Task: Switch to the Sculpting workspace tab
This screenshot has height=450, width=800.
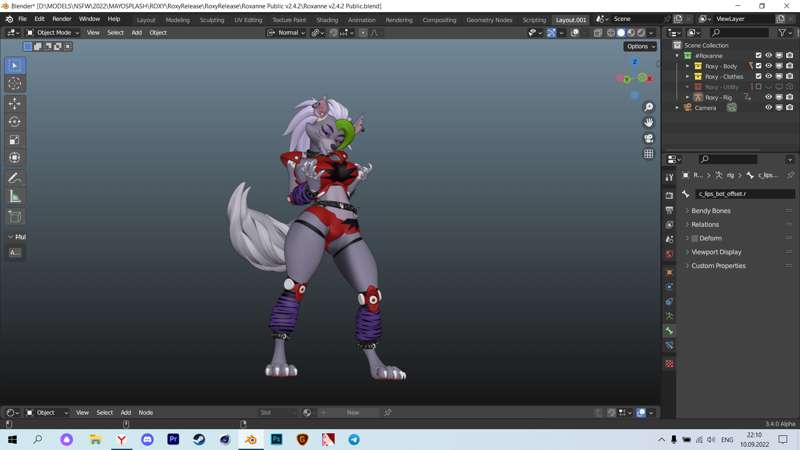Action: pos(212,20)
